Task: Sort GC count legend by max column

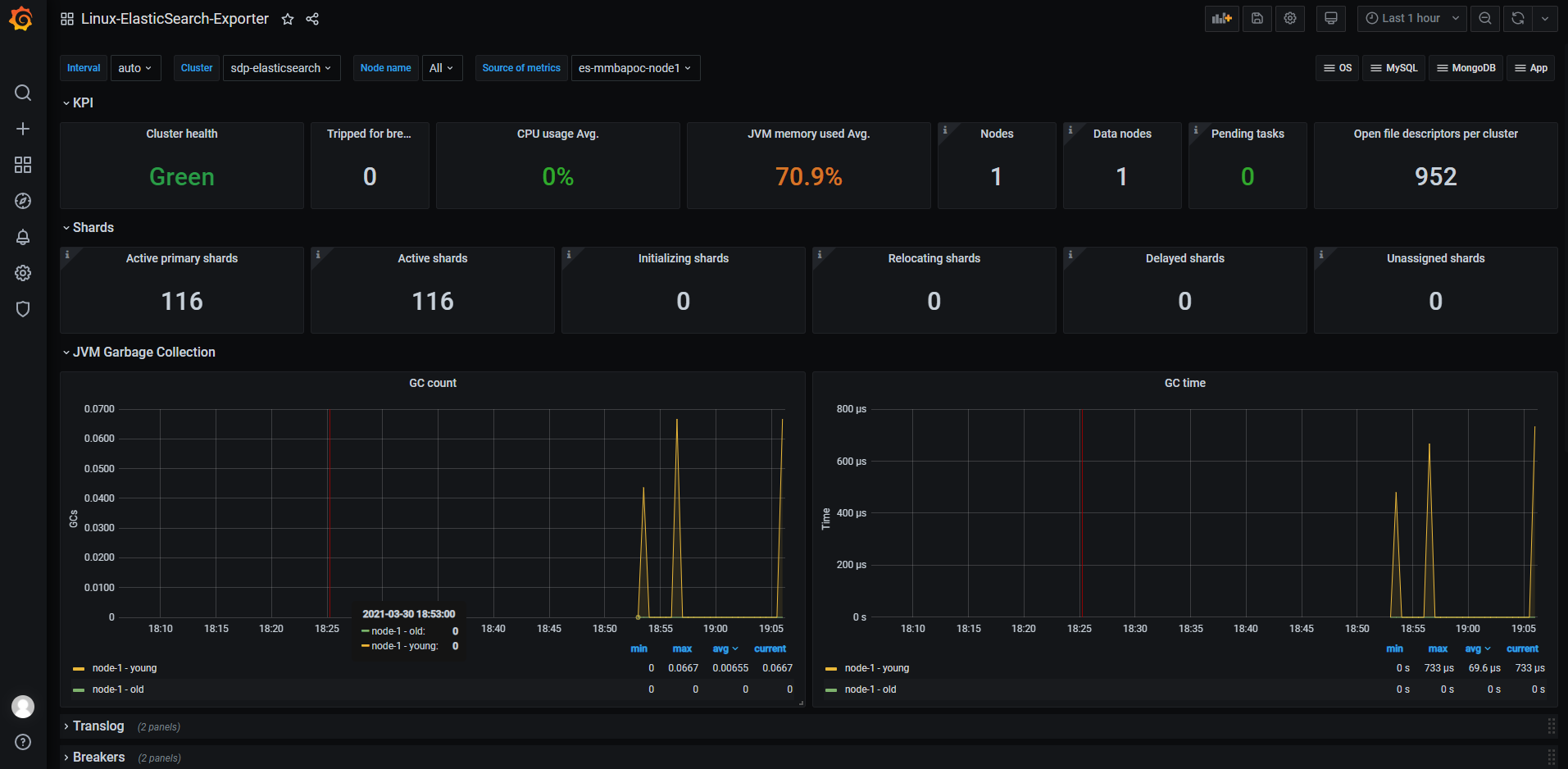Action: coord(682,648)
